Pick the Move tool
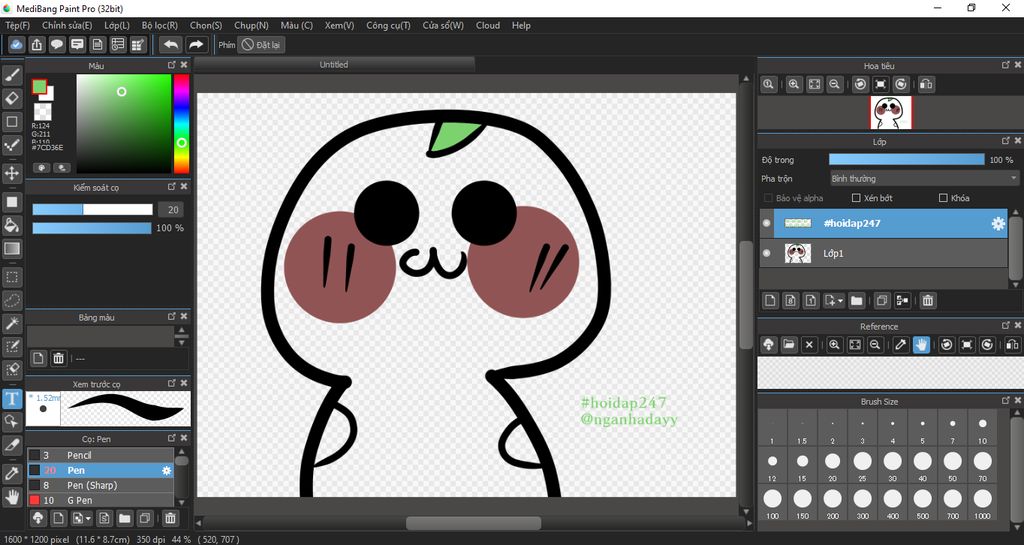Image resolution: width=1024 pixels, height=545 pixels. click(x=12, y=173)
